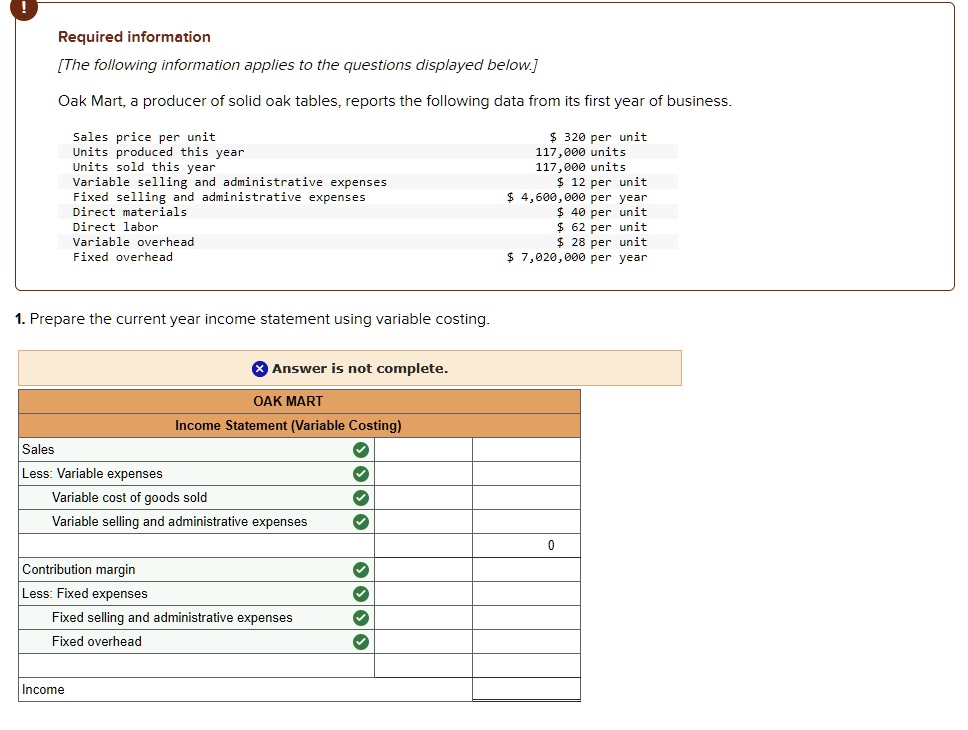
Task: Click the Sales amount cell in last column
Action: 526,450
